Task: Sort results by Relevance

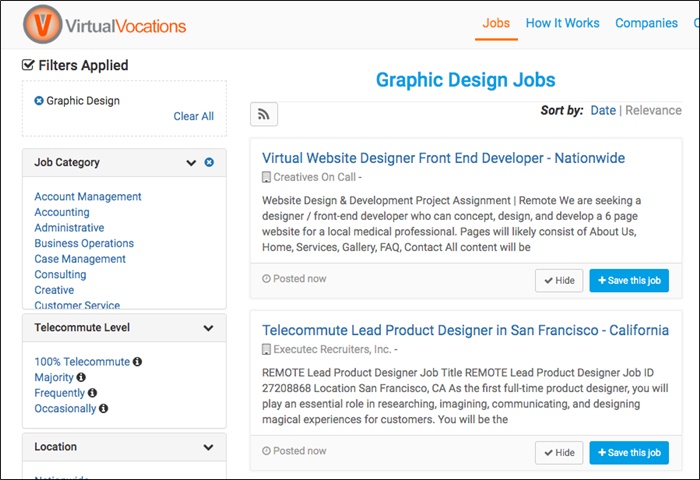Action: [x=653, y=110]
